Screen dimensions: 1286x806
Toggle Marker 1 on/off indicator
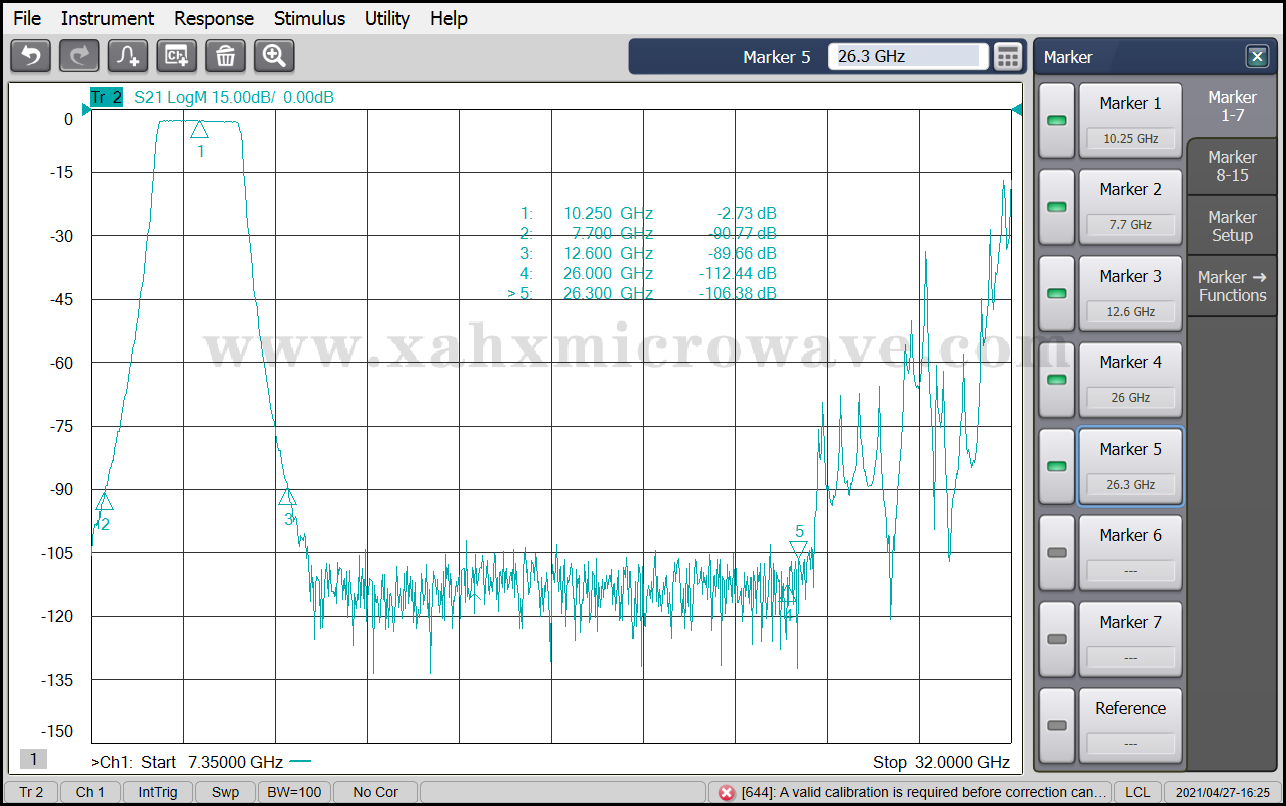click(x=1056, y=121)
